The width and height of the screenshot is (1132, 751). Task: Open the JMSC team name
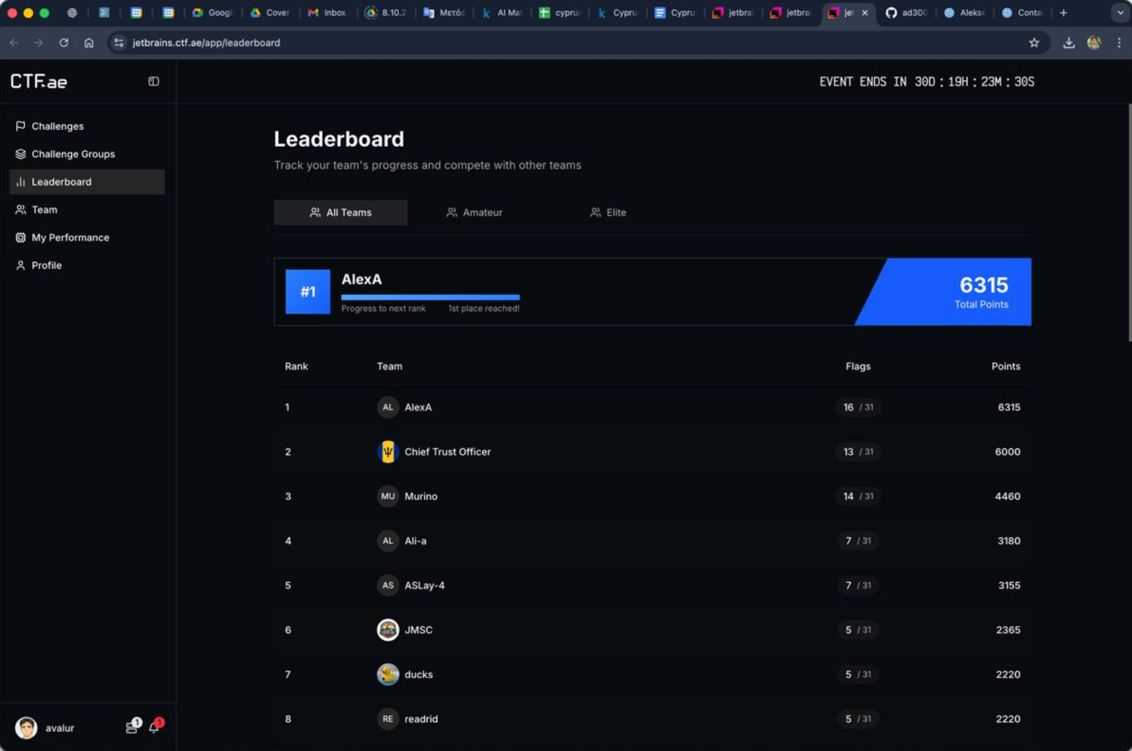coord(419,630)
